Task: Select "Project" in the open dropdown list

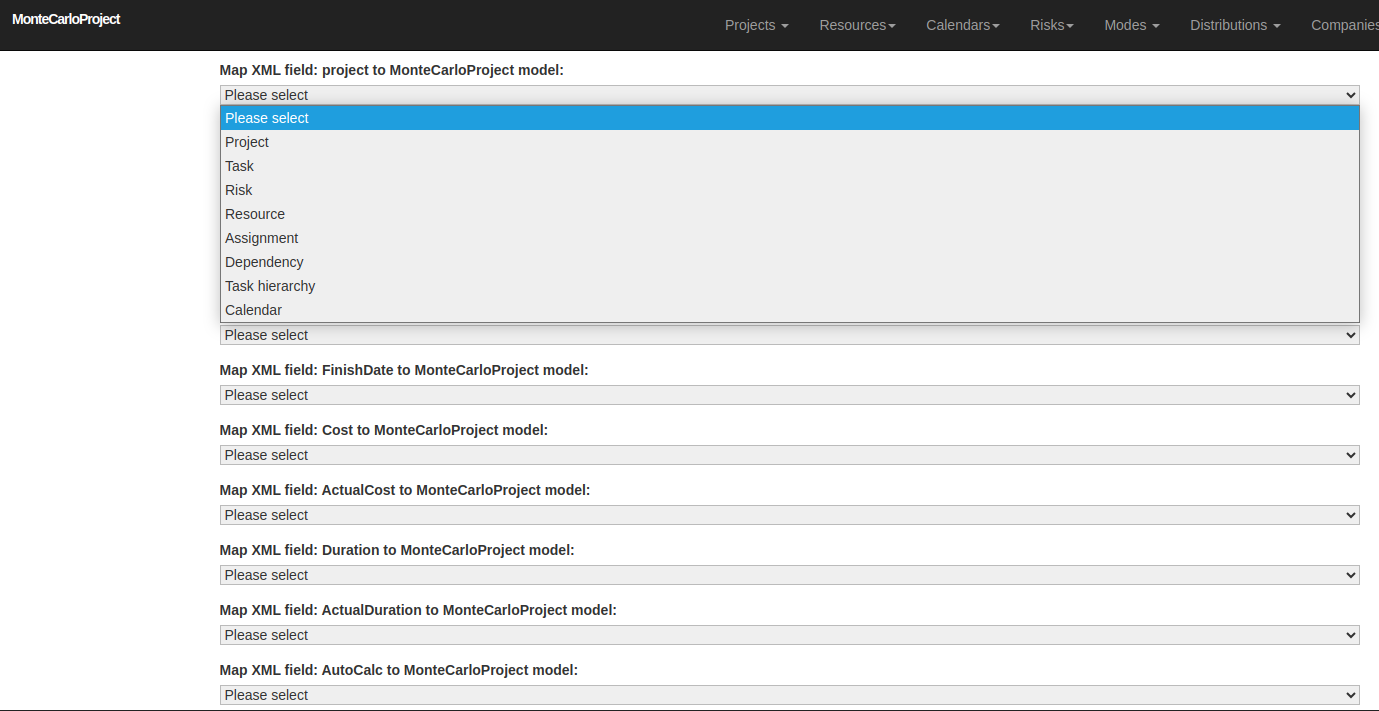Action: 246,141
